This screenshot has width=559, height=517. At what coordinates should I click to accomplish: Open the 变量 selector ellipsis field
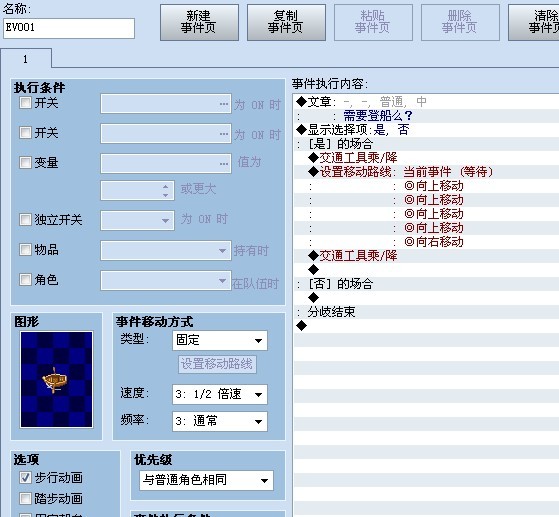click(166, 164)
